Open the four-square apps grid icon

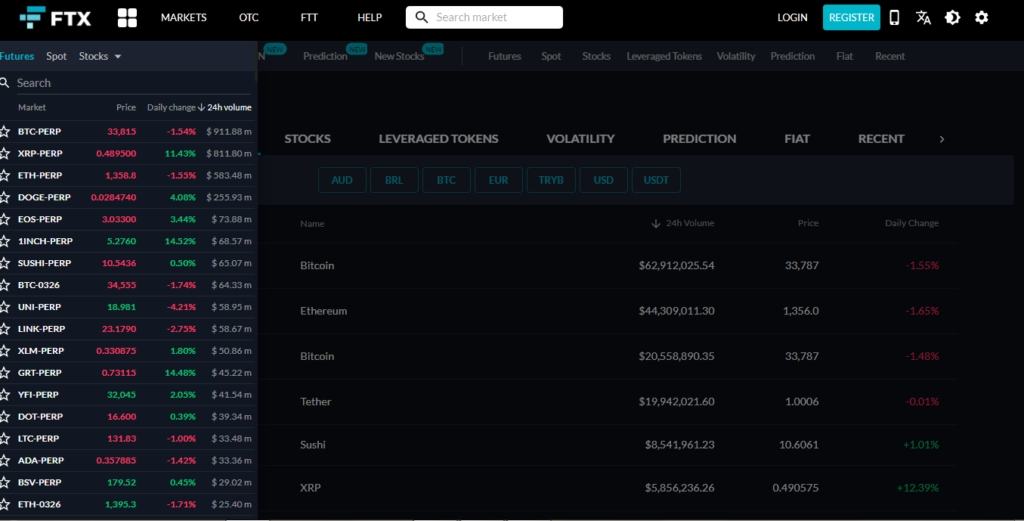pos(127,18)
